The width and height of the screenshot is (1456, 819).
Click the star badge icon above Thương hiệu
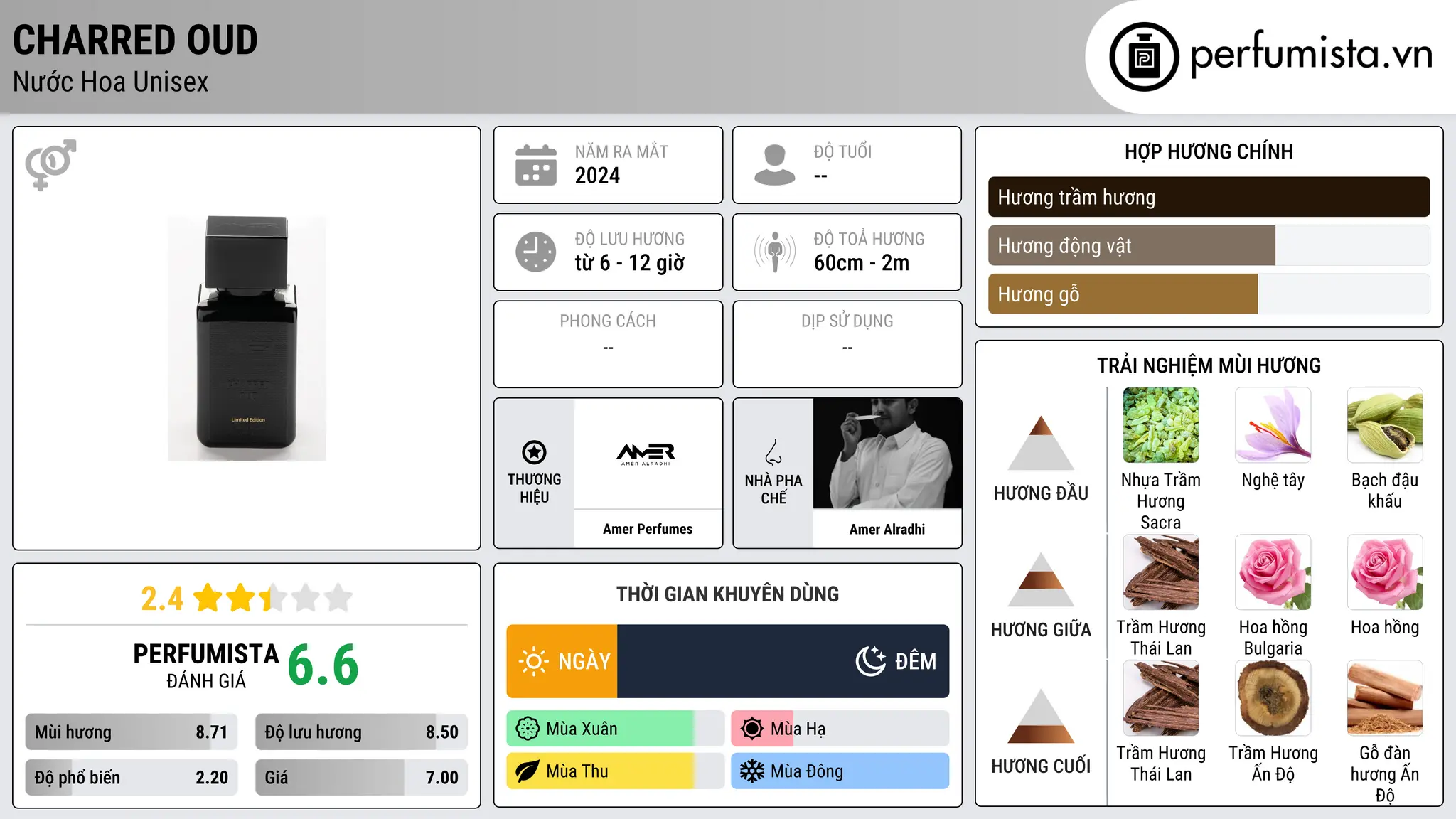(535, 452)
